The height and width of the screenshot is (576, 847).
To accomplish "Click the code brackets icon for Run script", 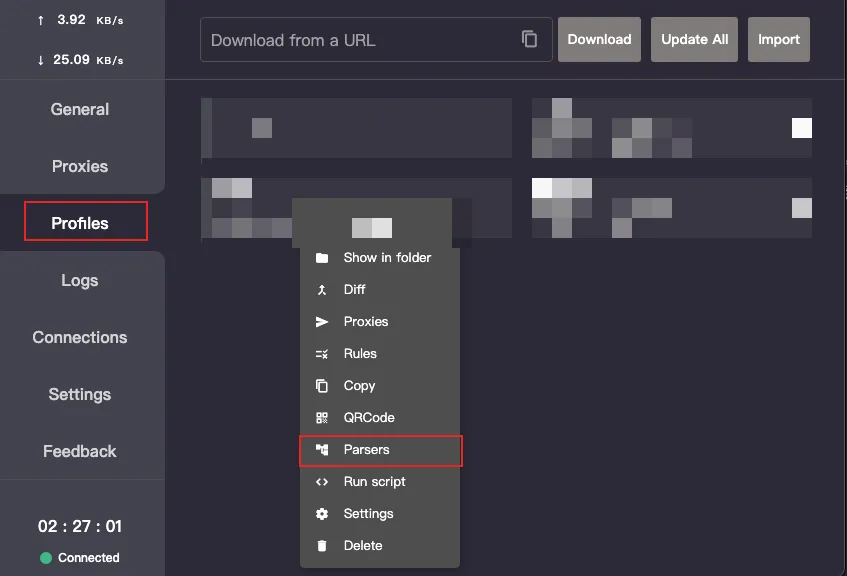I will pos(322,481).
